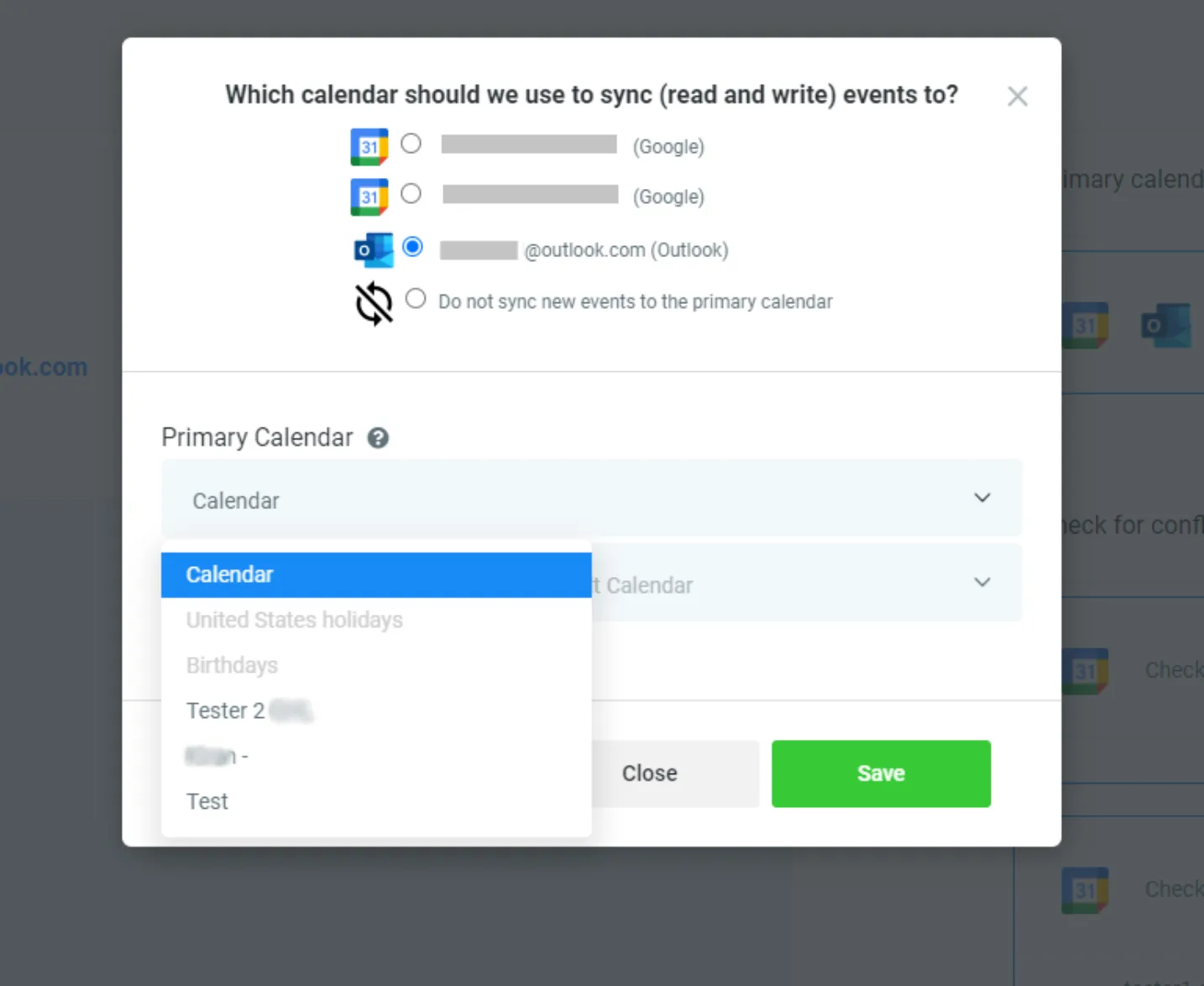Click the green Save button
The height and width of the screenshot is (986, 1204).
pos(881,774)
